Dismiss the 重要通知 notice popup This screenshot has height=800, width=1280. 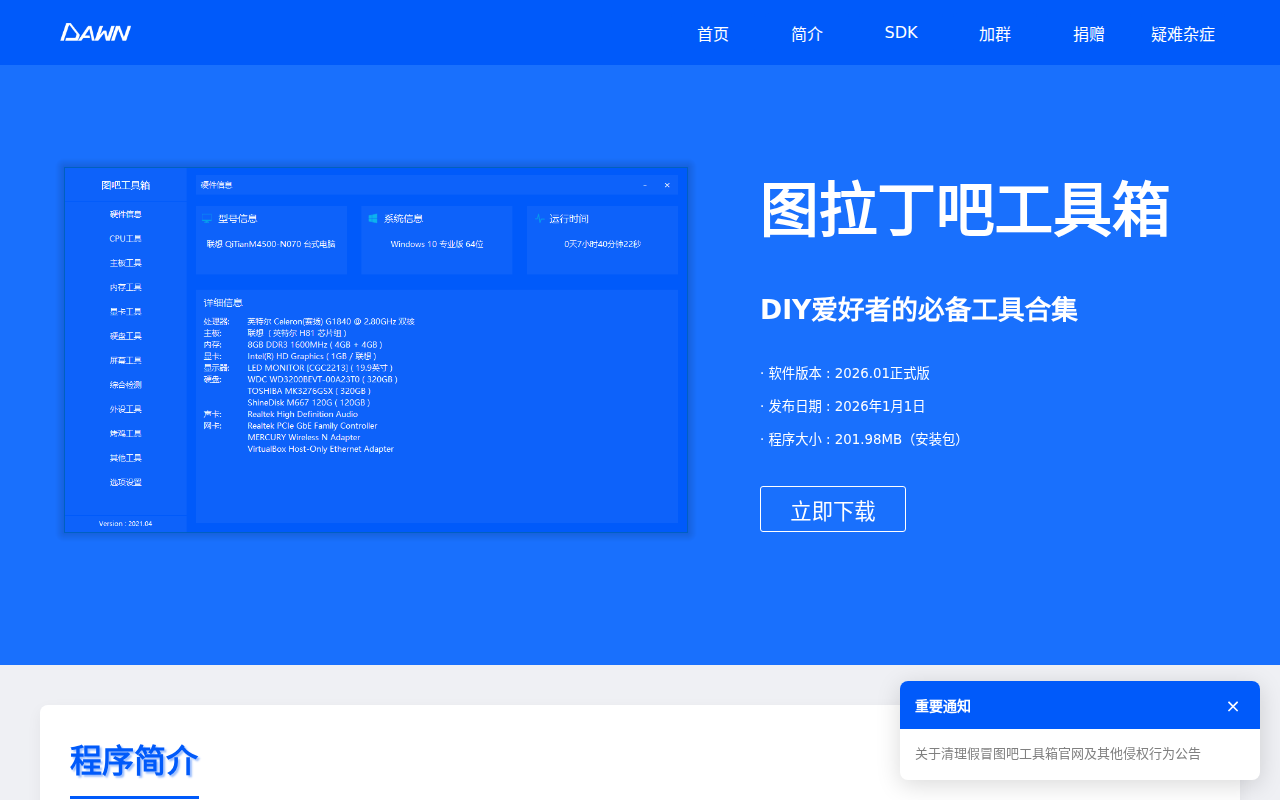pos(1232,706)
